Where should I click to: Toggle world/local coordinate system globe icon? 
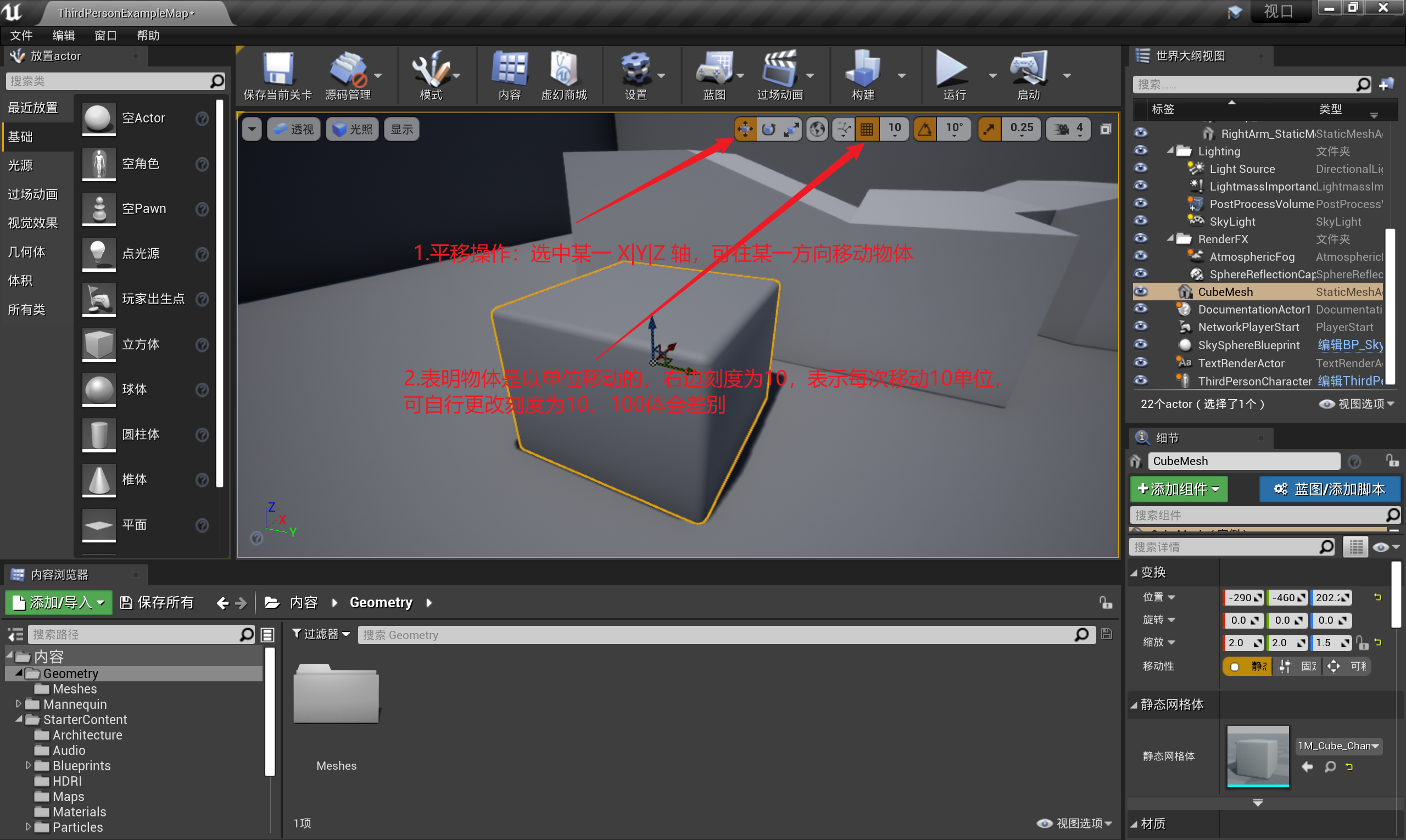click(817, 129)
